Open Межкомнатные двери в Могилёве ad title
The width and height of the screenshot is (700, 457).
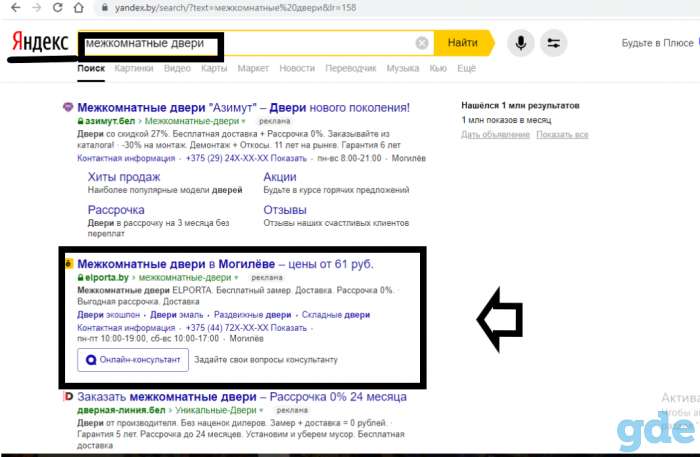tap(225, 264)
